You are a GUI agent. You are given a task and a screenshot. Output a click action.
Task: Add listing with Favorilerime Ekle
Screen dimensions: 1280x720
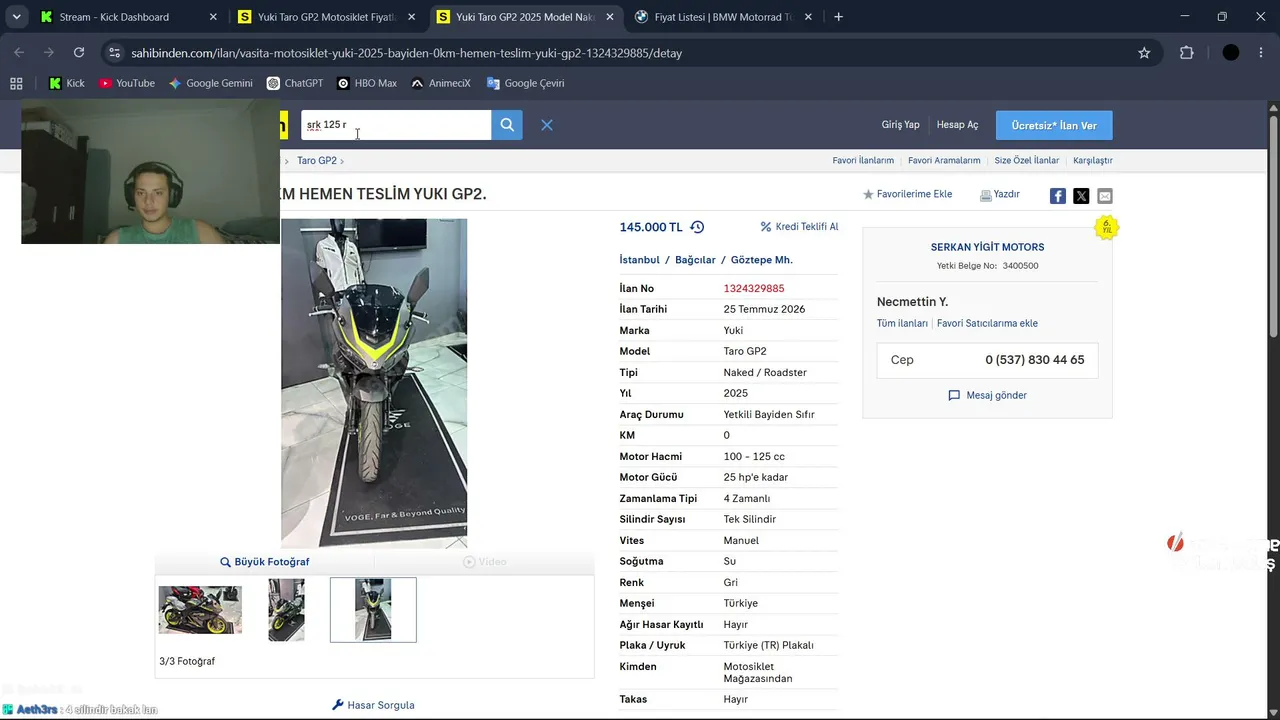[x=908, y=194]
